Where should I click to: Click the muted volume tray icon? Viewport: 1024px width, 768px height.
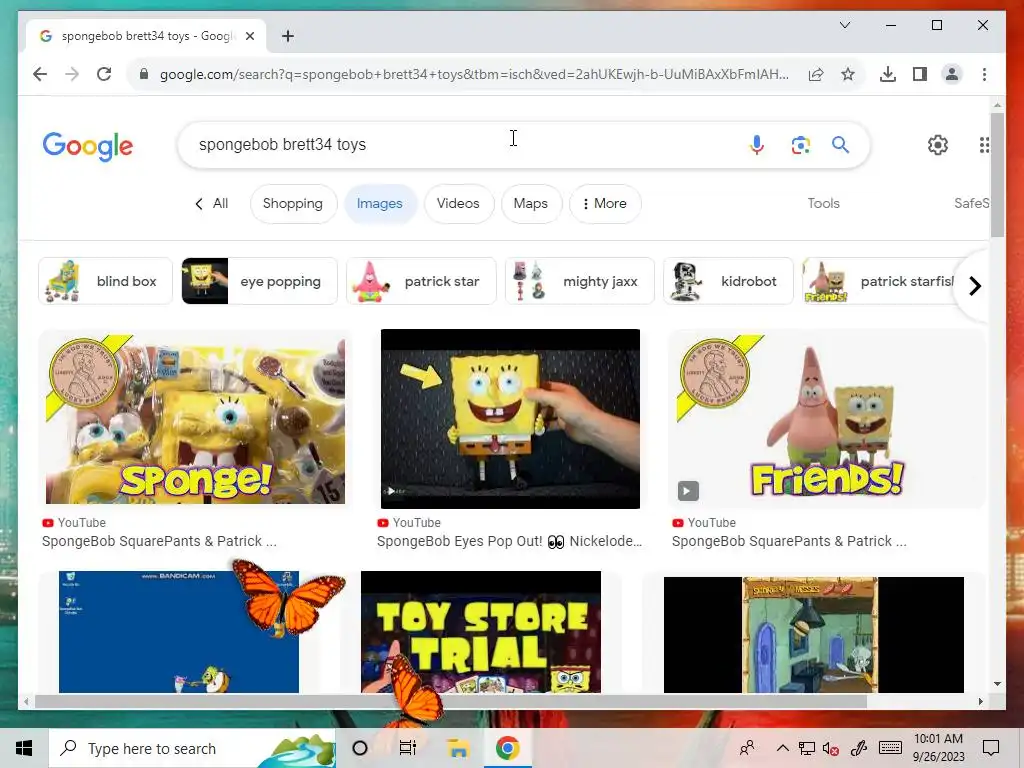(831, 748)
